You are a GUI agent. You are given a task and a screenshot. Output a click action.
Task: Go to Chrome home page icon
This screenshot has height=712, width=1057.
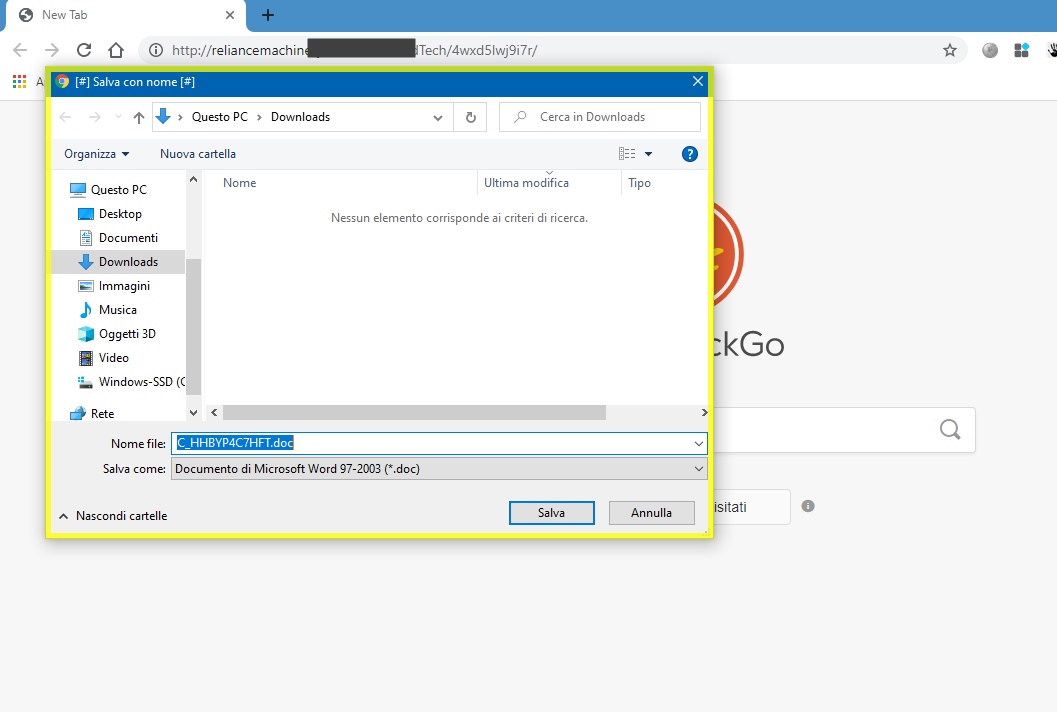(x=116, y=50)
